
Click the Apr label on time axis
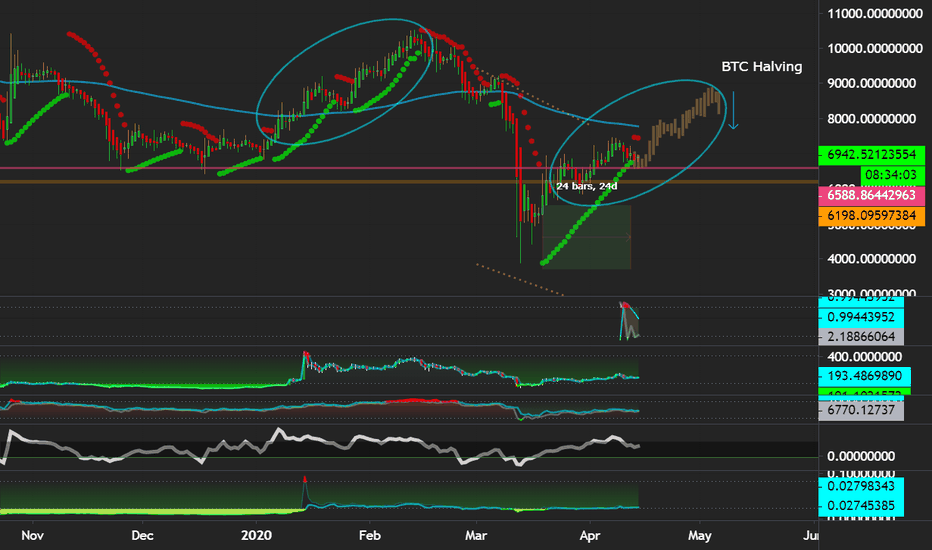(x=589, y=535)
